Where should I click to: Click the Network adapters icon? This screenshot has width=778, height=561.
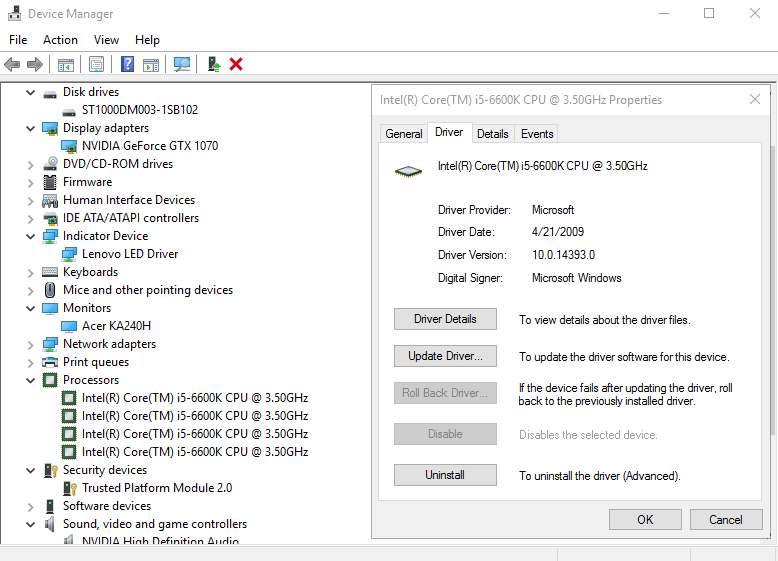(x=50, y=344)
